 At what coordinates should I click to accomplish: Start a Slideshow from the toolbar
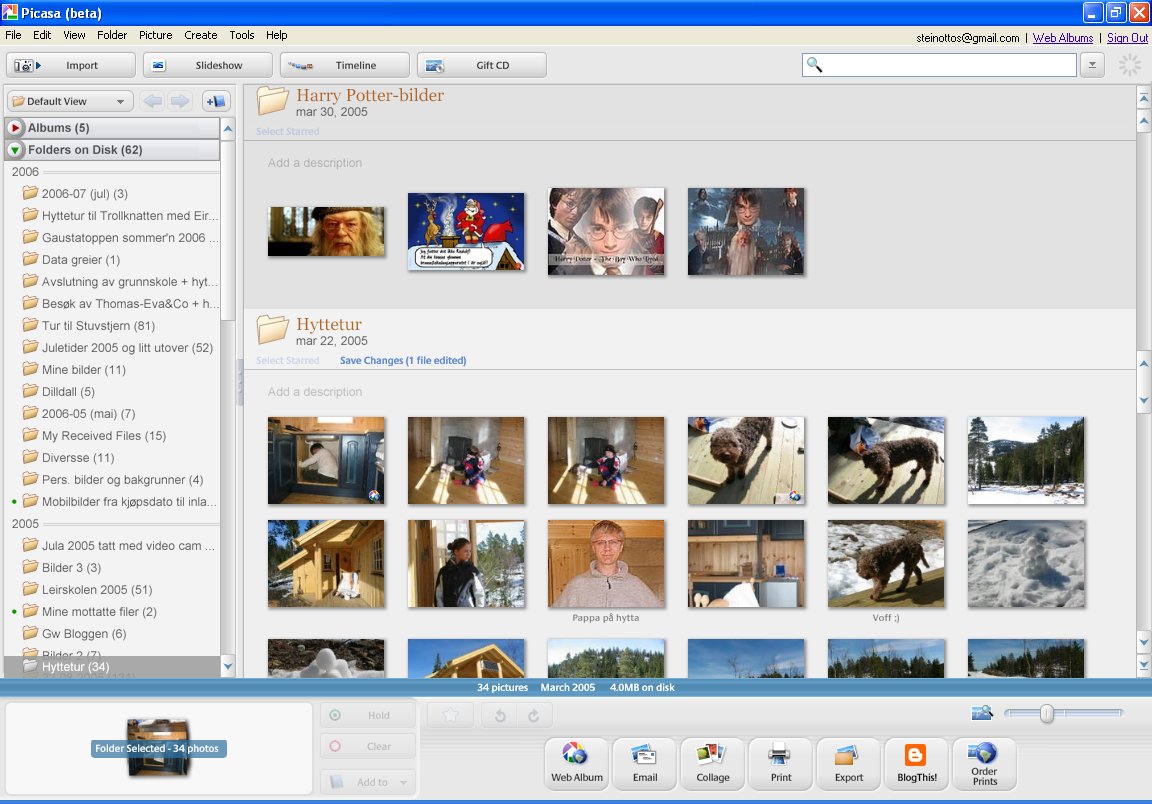tap(207, 65)
